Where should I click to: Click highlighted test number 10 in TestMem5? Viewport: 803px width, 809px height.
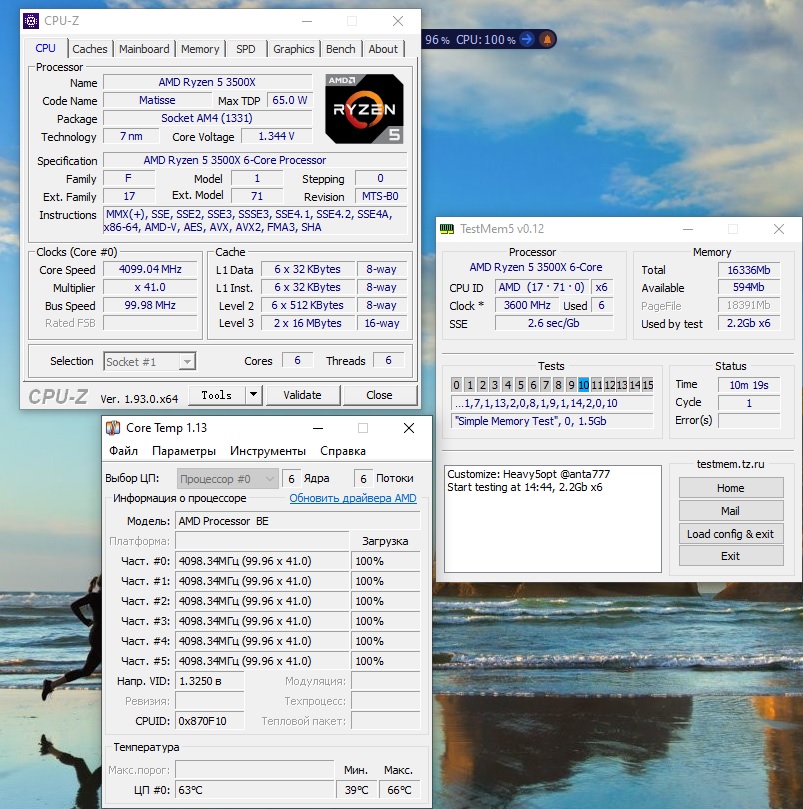(x=584, y=385)
